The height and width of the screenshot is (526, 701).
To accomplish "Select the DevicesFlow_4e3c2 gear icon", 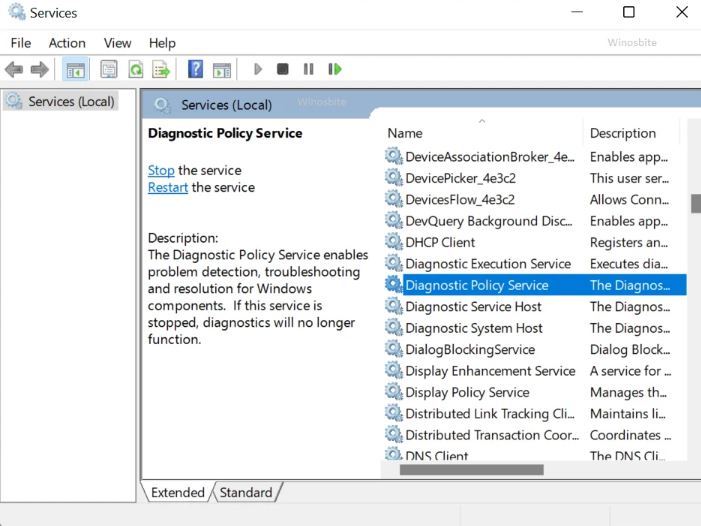I will tap(393, 199).
